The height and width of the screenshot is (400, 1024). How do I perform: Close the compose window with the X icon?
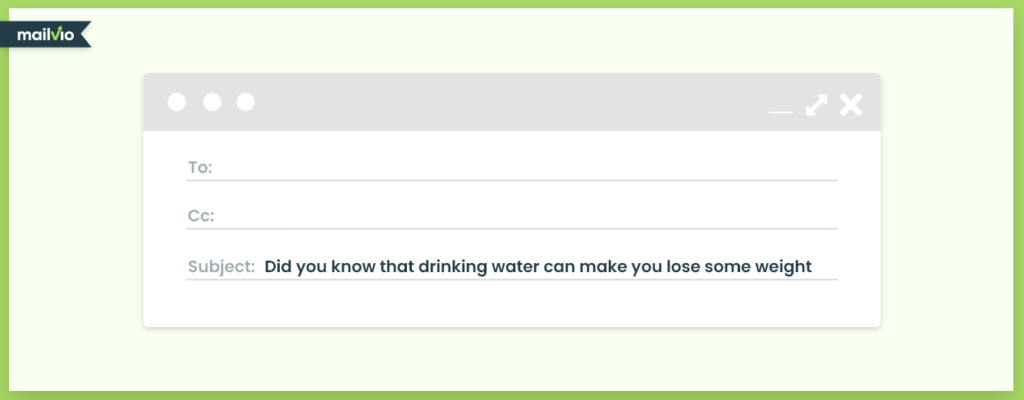pos(851,105)
